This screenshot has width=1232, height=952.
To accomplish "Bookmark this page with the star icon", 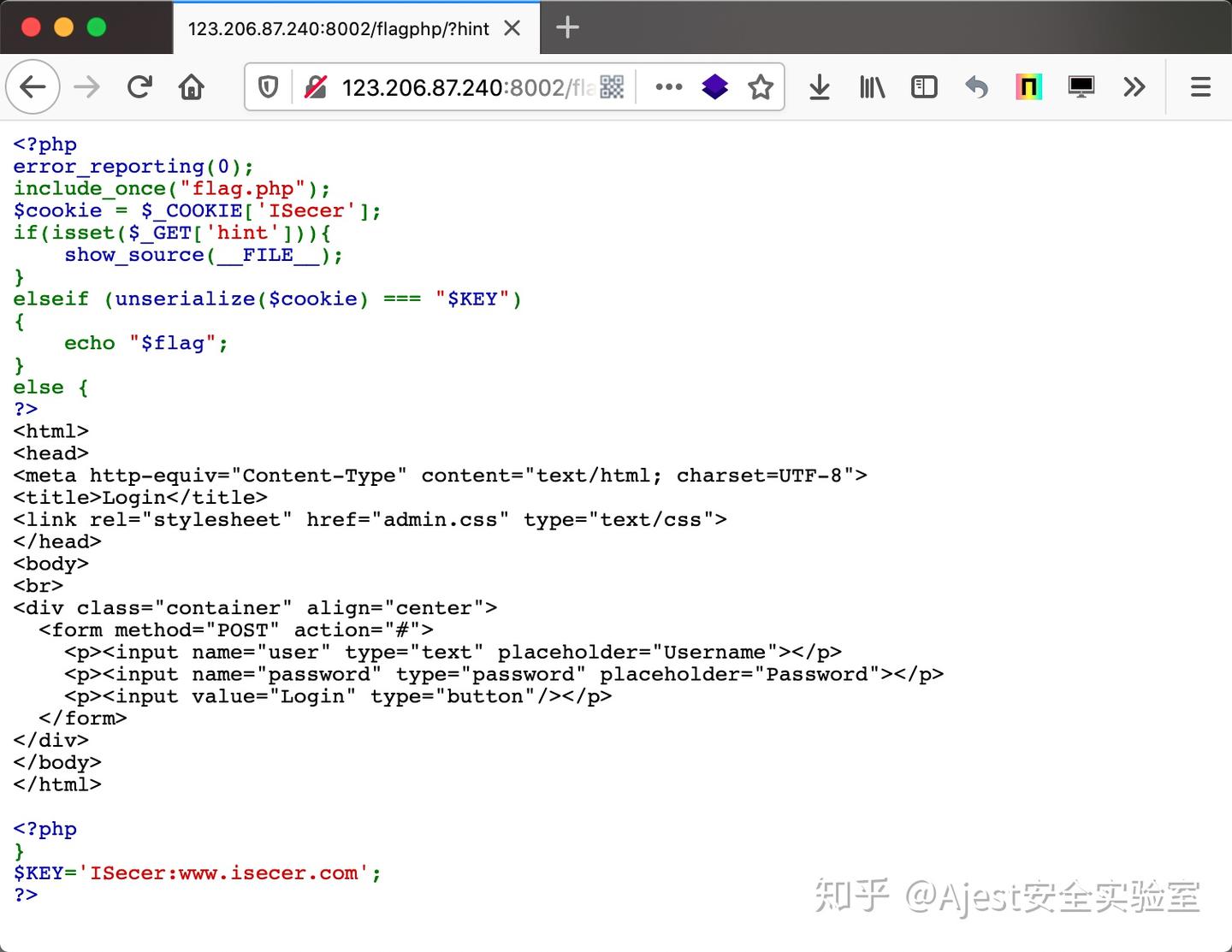I will (761, 86).
